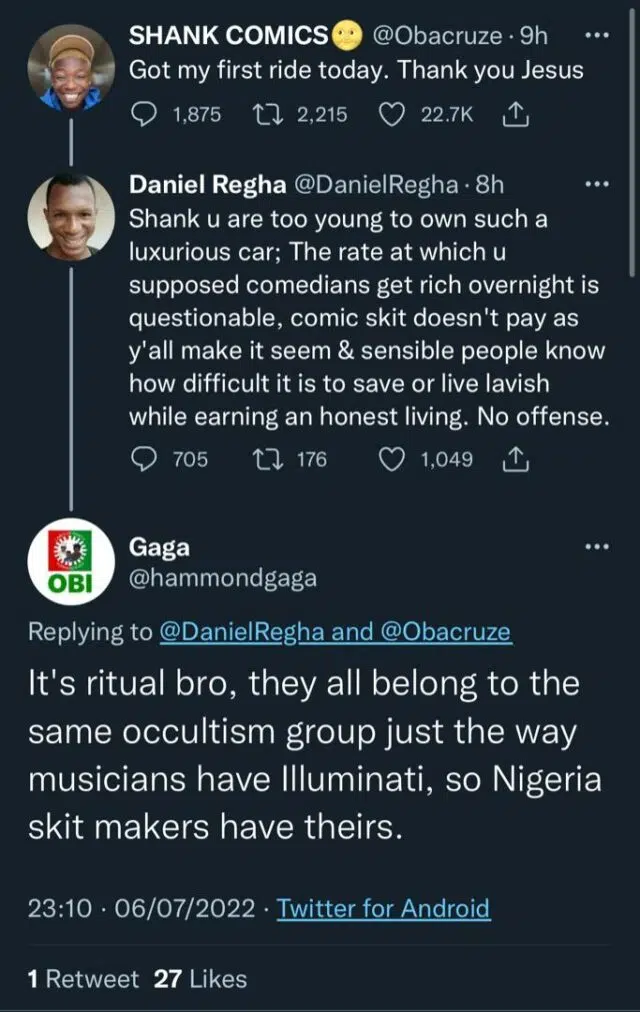Open more options on Gaga's tweet
The width and height of the screenshot is (640, 1012).
pos(596,547)
